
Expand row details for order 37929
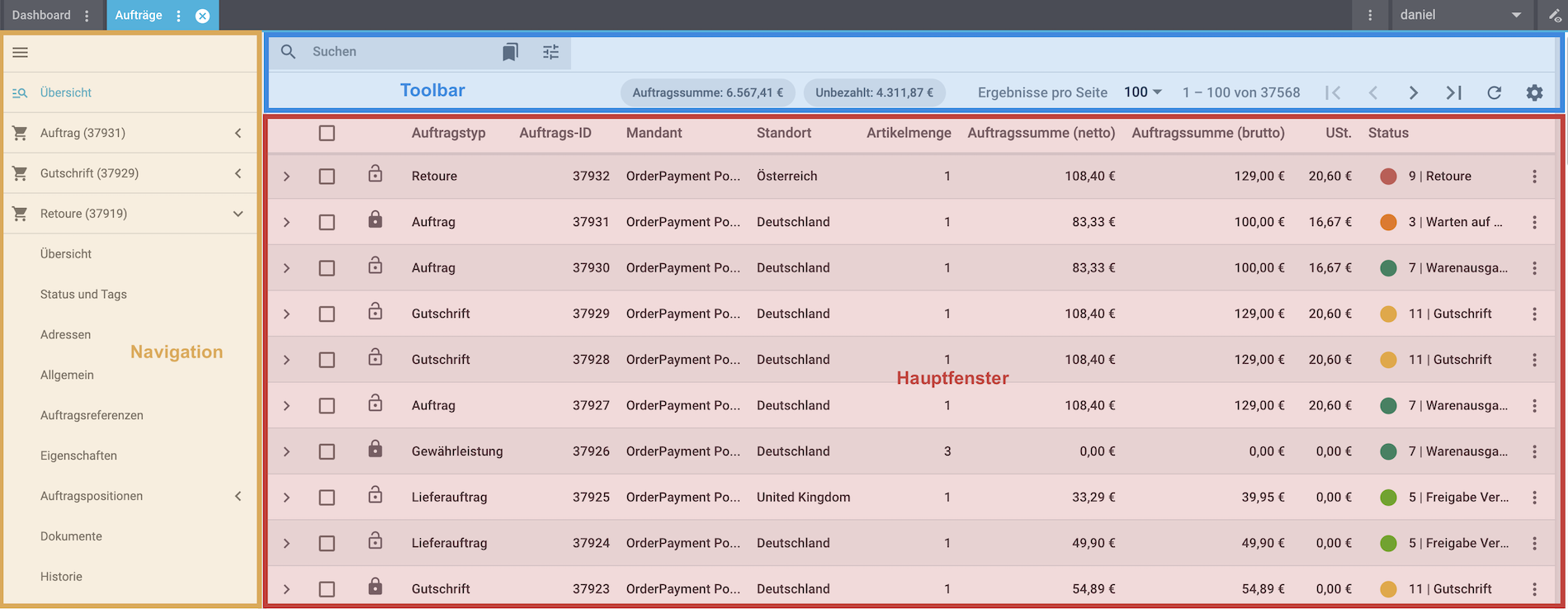(x=286, y=314)
